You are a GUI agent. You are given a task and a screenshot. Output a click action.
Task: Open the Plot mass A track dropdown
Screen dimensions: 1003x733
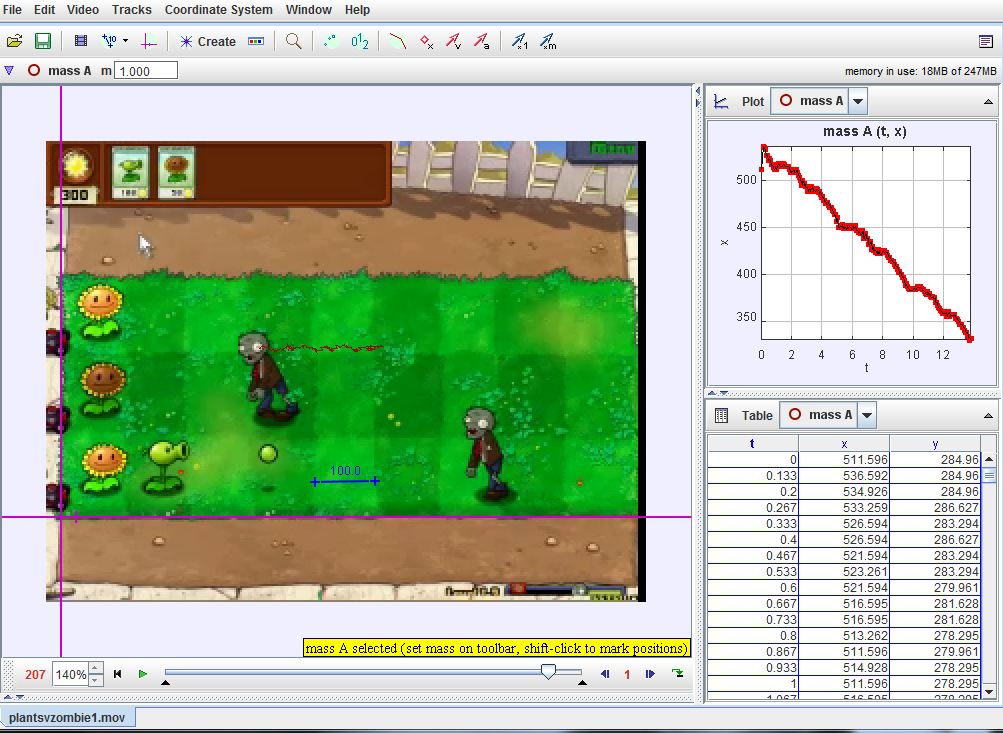click(x=858, y=101)
